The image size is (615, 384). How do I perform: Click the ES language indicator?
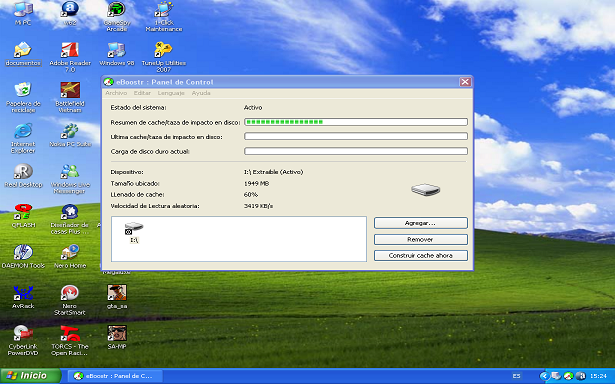click(x=517, y=376)
